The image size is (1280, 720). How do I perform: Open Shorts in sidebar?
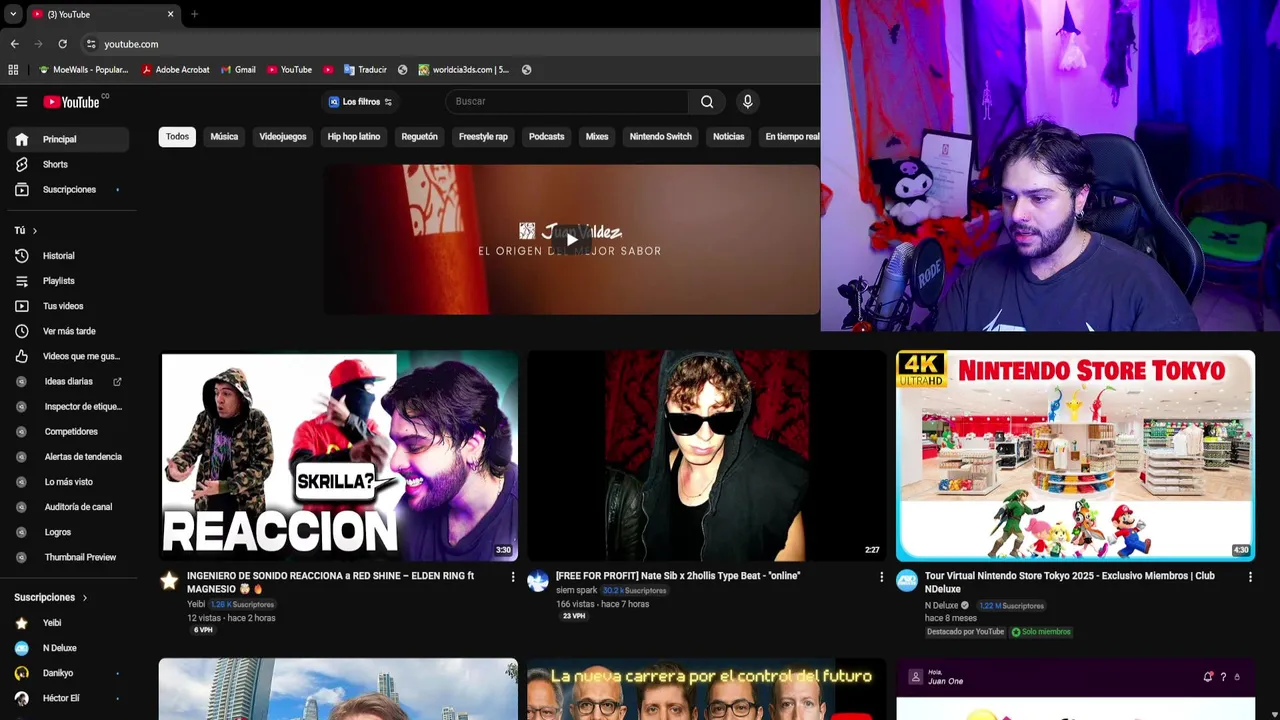click(x=68, y=164)
